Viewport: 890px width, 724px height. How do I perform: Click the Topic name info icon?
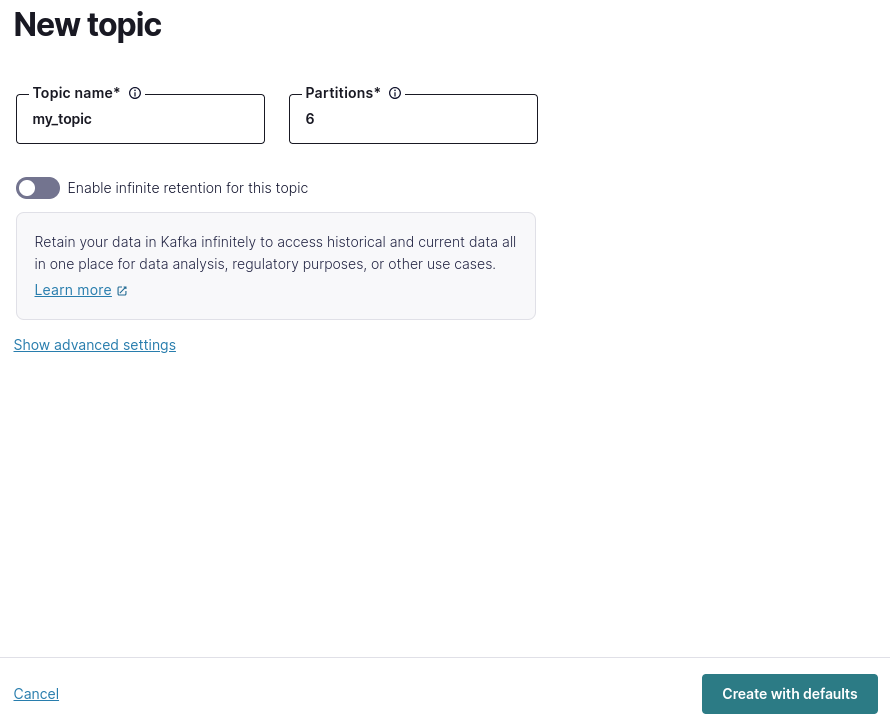click(135, 93)
